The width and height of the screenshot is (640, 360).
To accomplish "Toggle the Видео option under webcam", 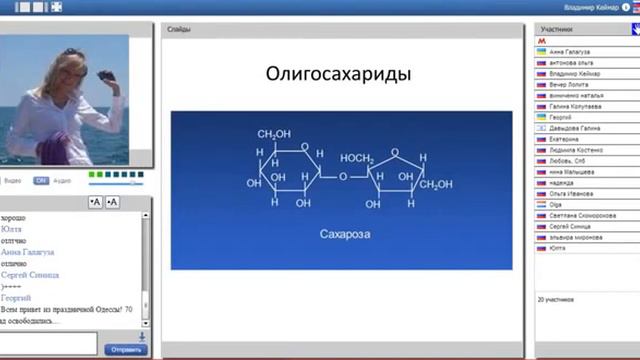I will 13,180.
